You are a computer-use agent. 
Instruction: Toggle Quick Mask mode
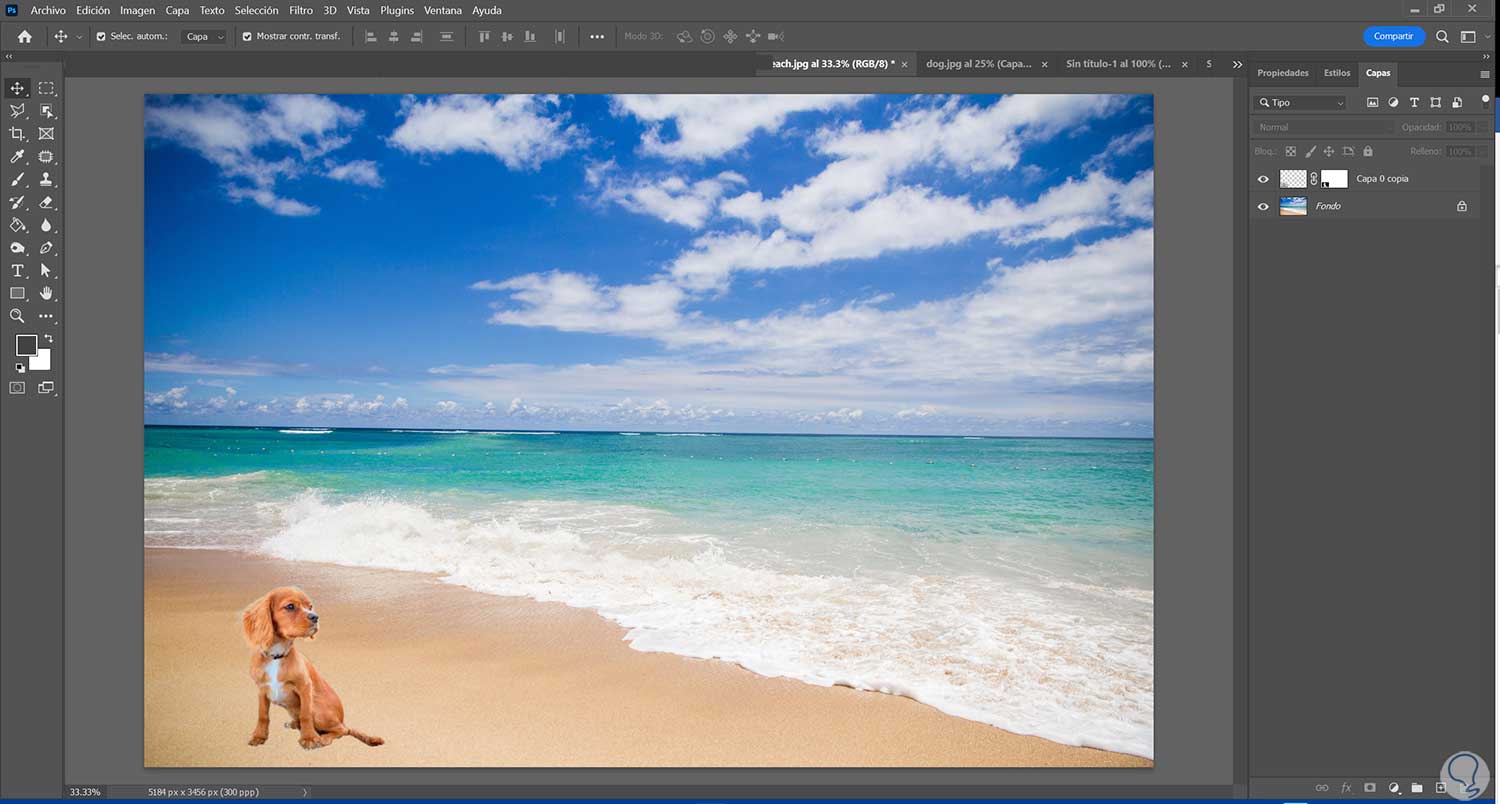tap(17, 388)
